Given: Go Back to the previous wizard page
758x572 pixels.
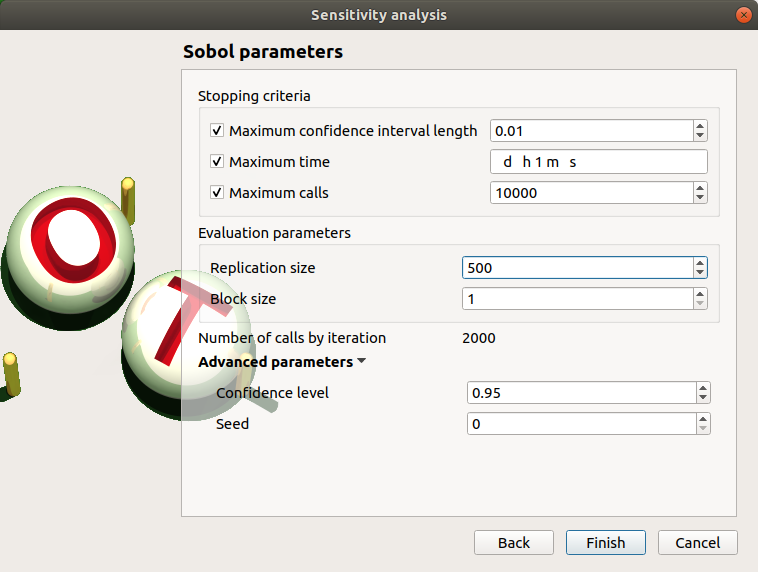Looking at the screenshot, I should (x=513, y=543).
